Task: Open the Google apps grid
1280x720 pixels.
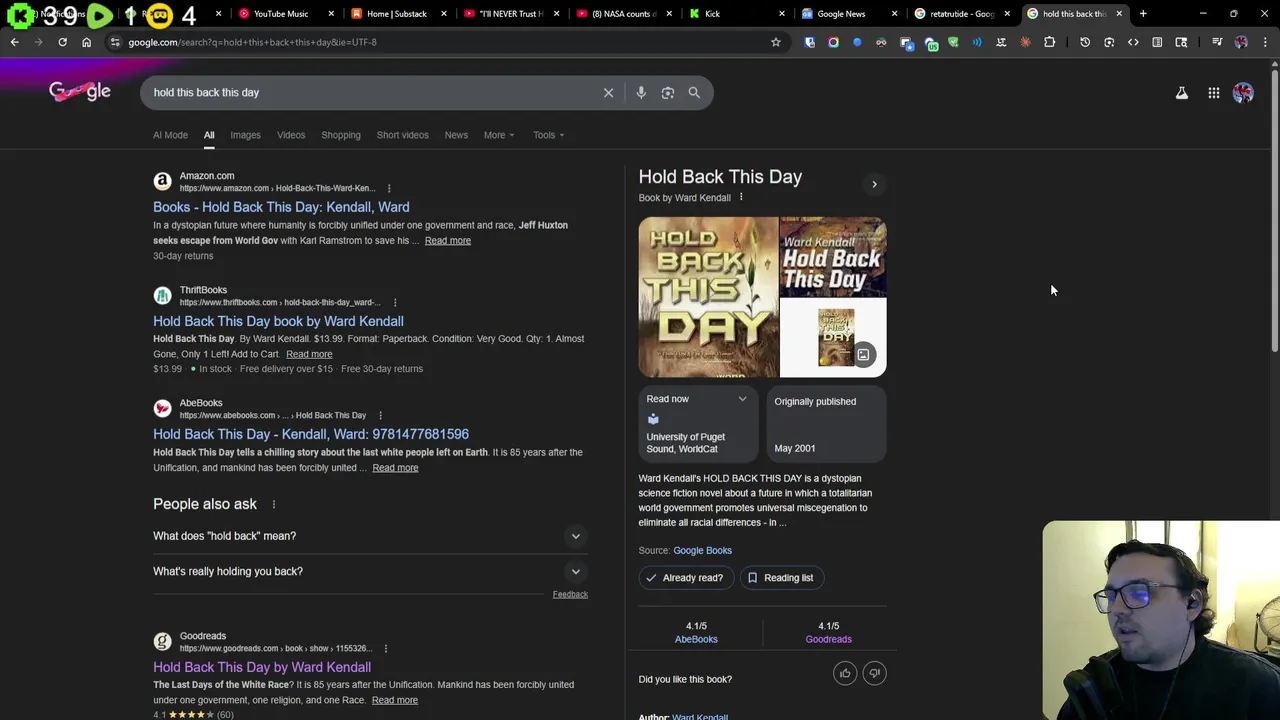Action: 1214,92
